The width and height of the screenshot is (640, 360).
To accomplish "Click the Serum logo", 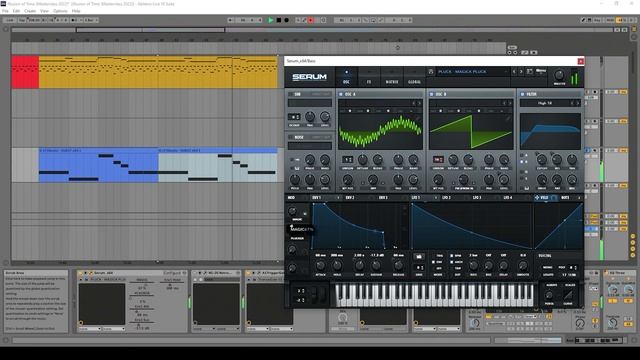I will click(309, 77).
